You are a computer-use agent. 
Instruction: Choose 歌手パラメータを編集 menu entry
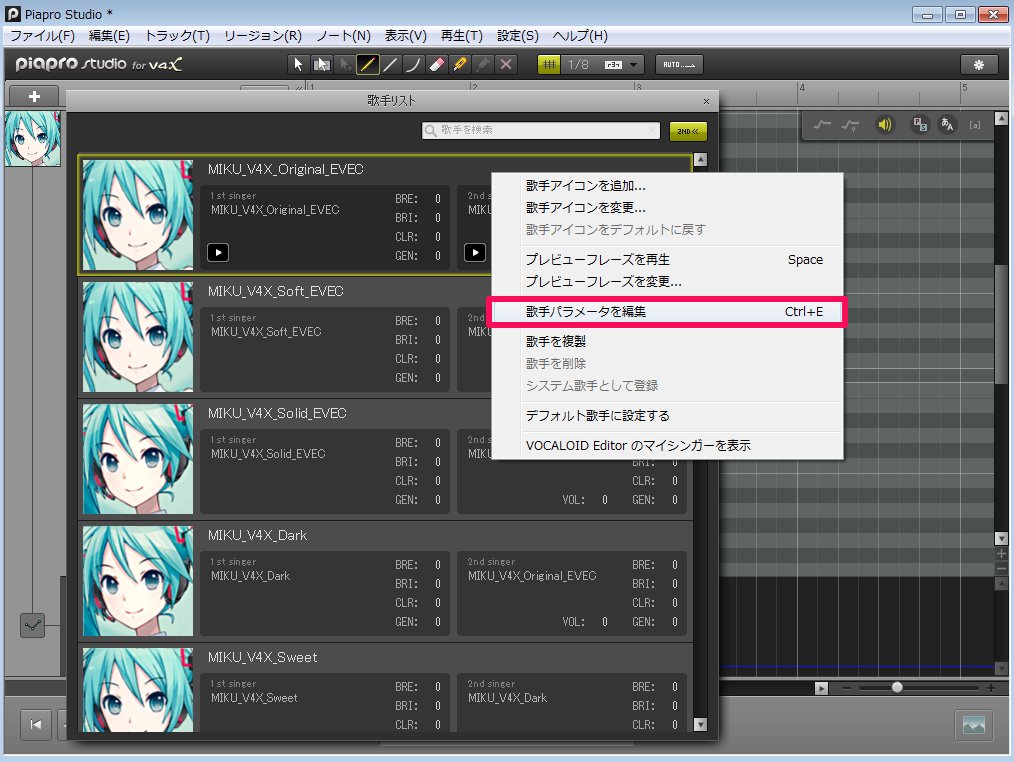click(x=667, y=312)
